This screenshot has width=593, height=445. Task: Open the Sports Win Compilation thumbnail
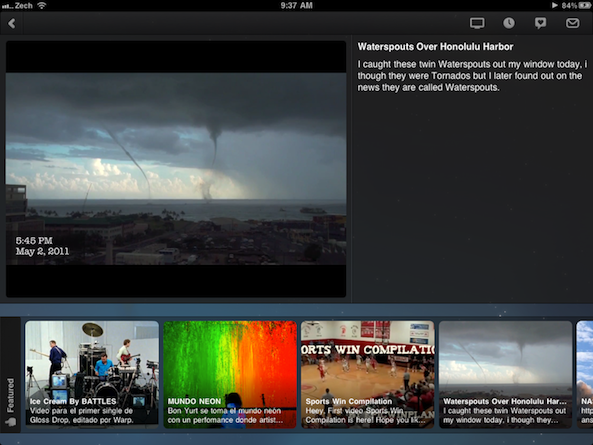(x=368, y=374)
